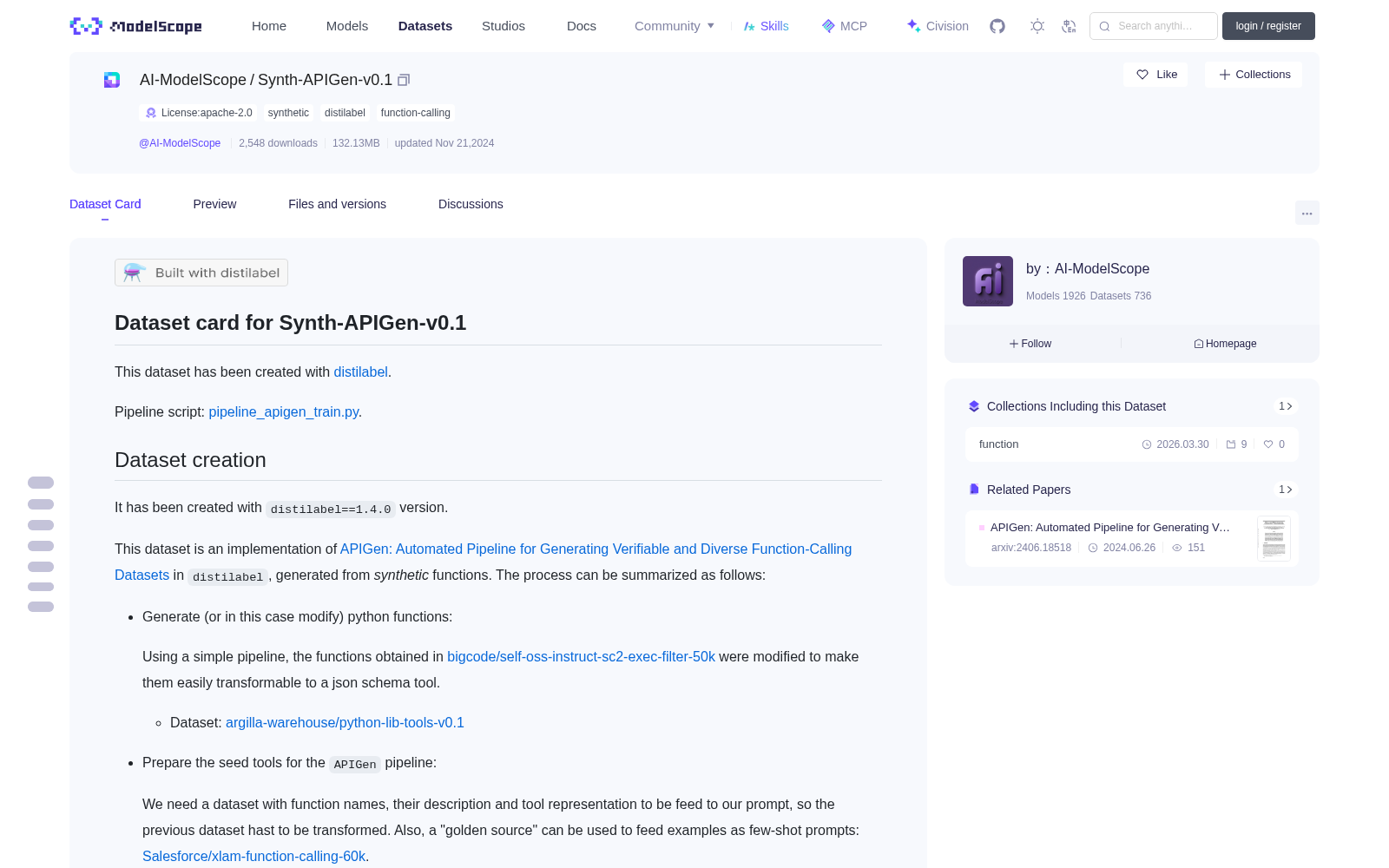Open the Preview tab
This screenshot has height=868, width=1389.
click(214, 204)
